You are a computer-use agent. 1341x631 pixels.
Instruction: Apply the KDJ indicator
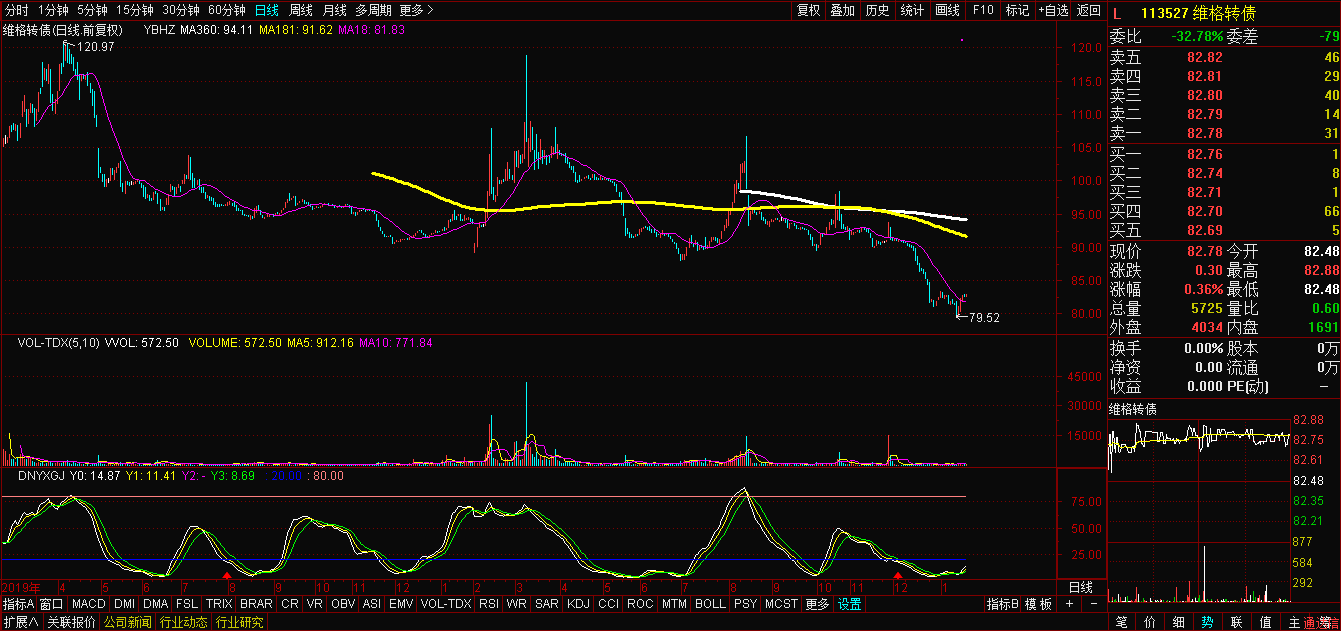[579, 604]
